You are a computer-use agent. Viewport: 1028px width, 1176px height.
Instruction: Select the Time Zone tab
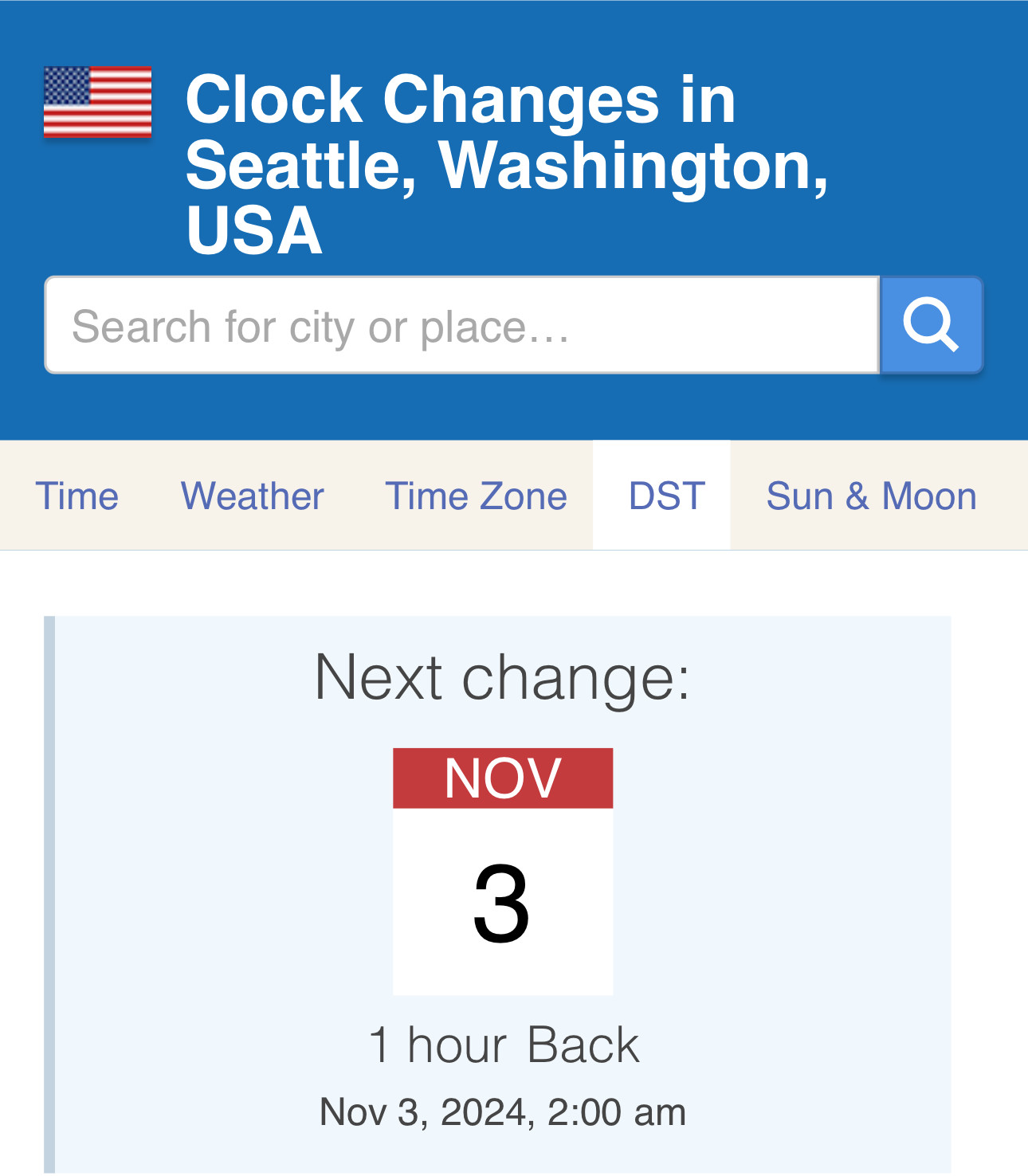click(476, 496)
